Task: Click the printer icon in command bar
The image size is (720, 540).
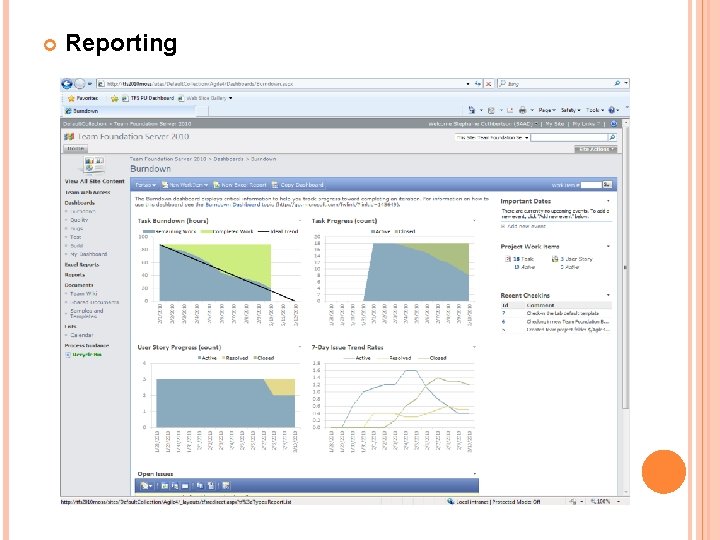Action: (522, 110)
